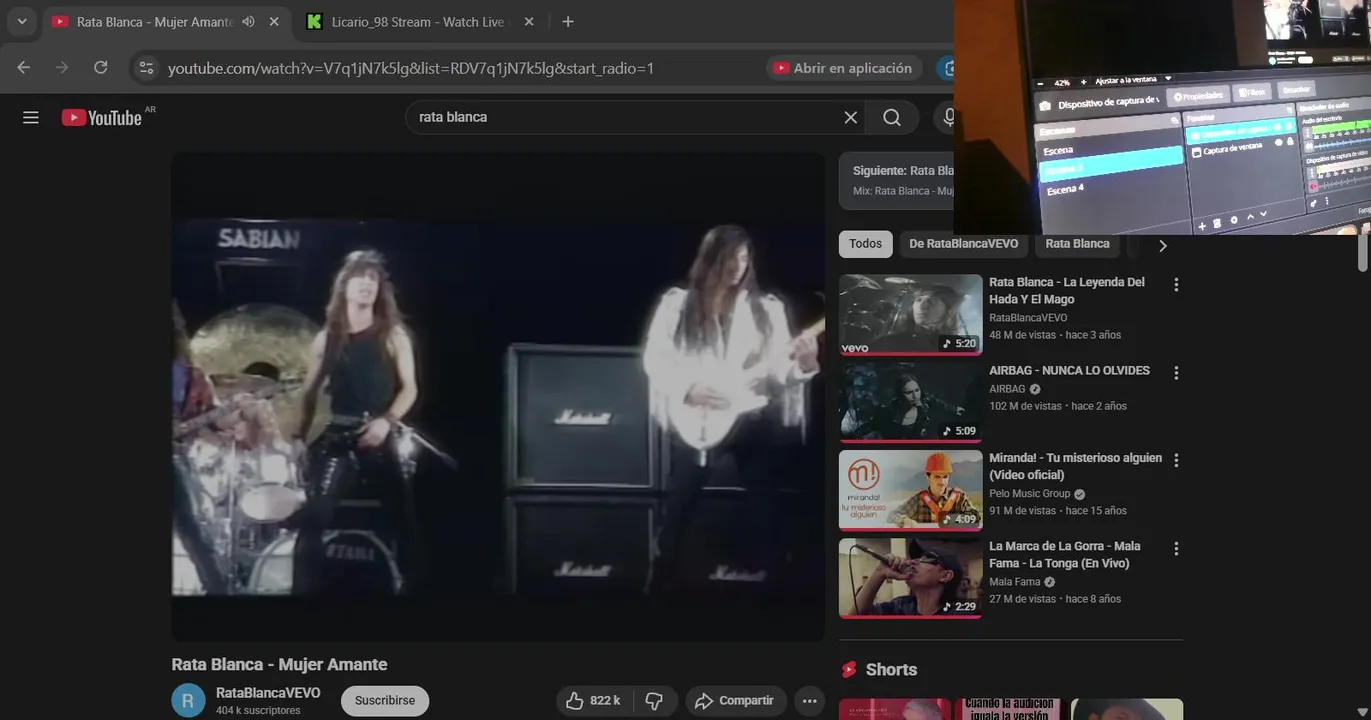This screenshot has height=720, width=1371.
Task: Open more actions menu below video
Action: (x=810, y=701)
